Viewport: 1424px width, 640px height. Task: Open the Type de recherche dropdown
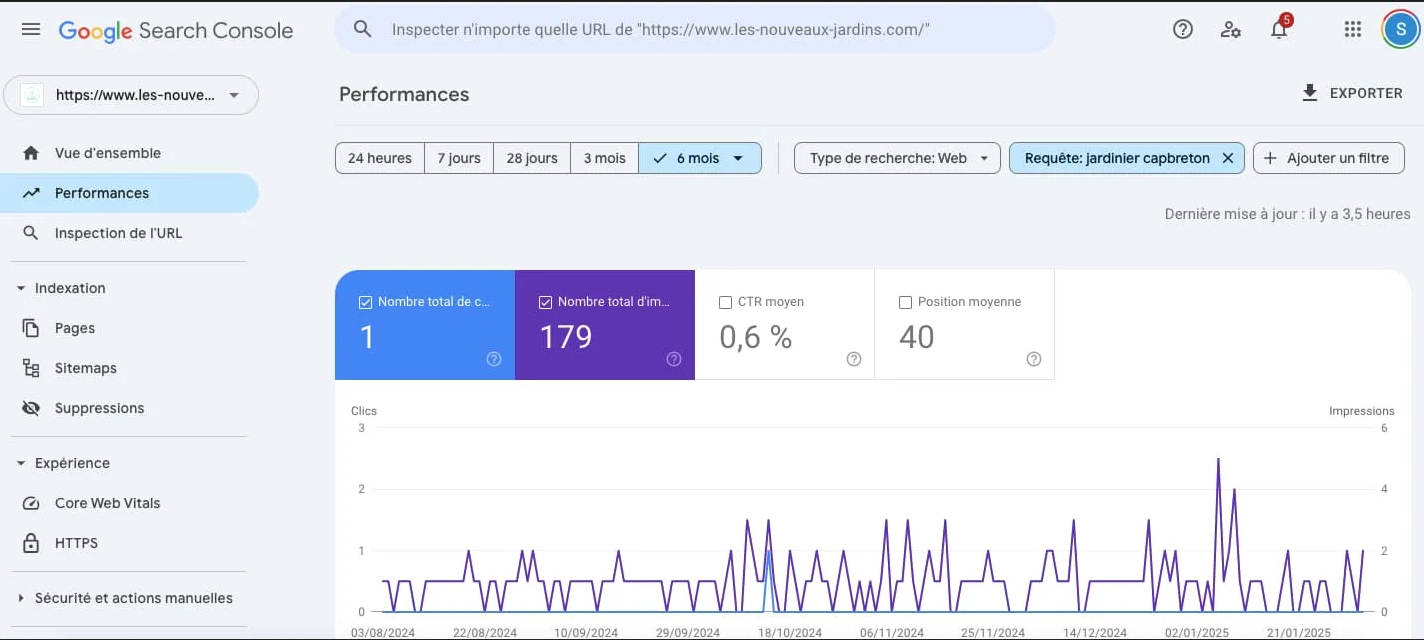tap(897, 158)
